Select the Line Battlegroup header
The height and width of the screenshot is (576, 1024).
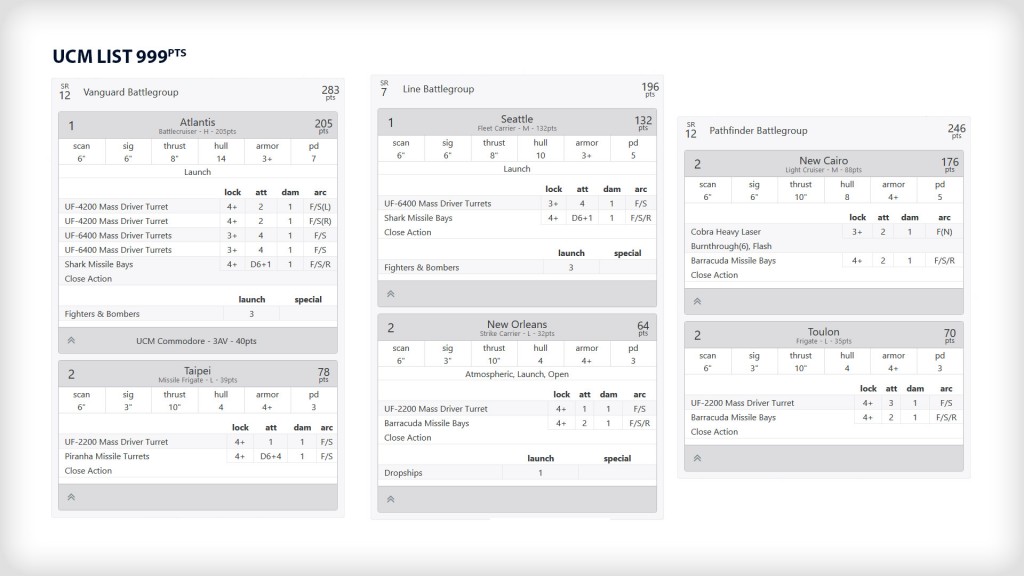pos(439,89)
